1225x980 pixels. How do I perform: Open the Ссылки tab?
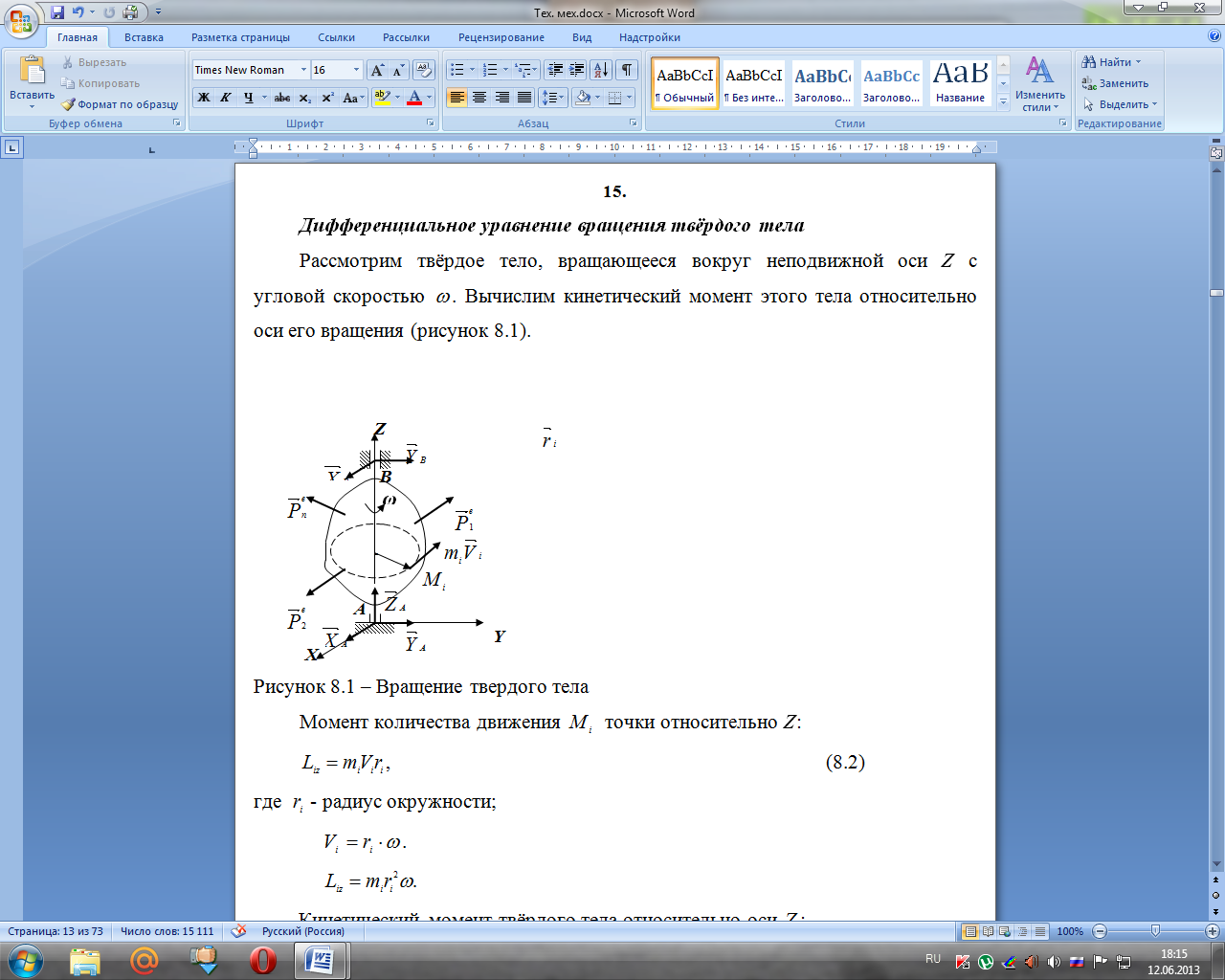point(336,37)
